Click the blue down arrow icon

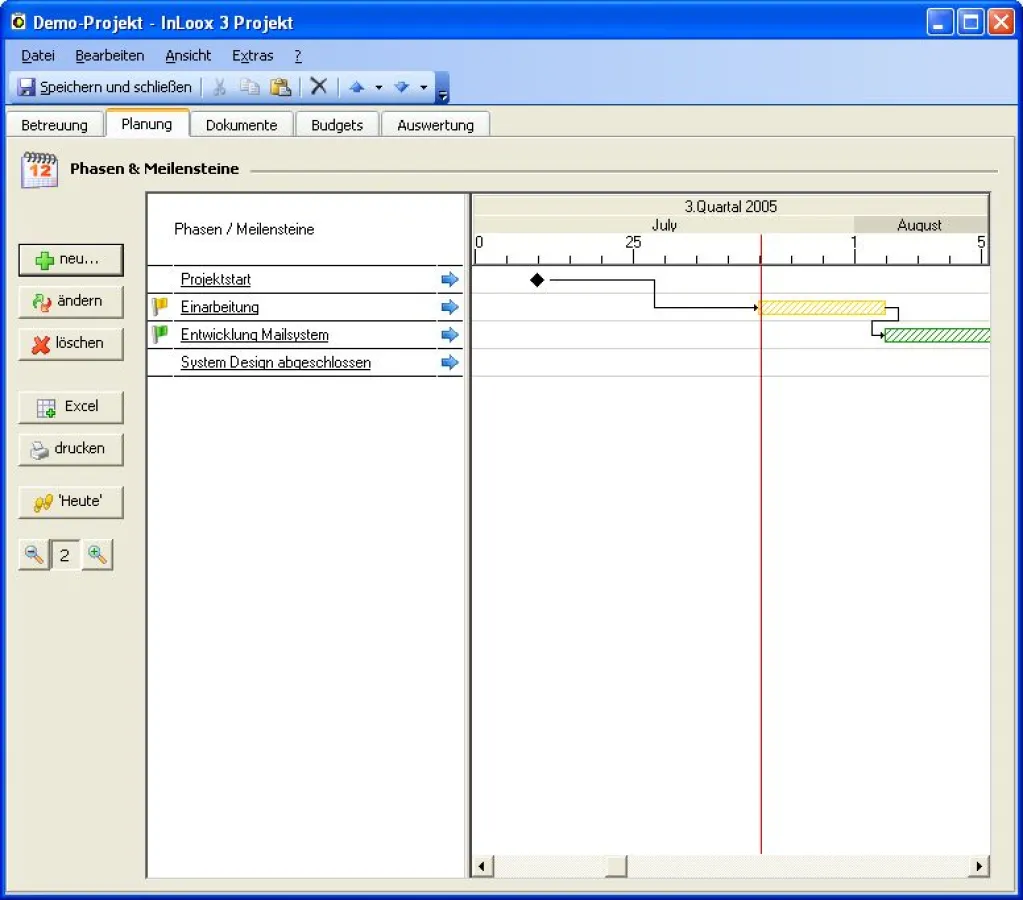(401, 87)
